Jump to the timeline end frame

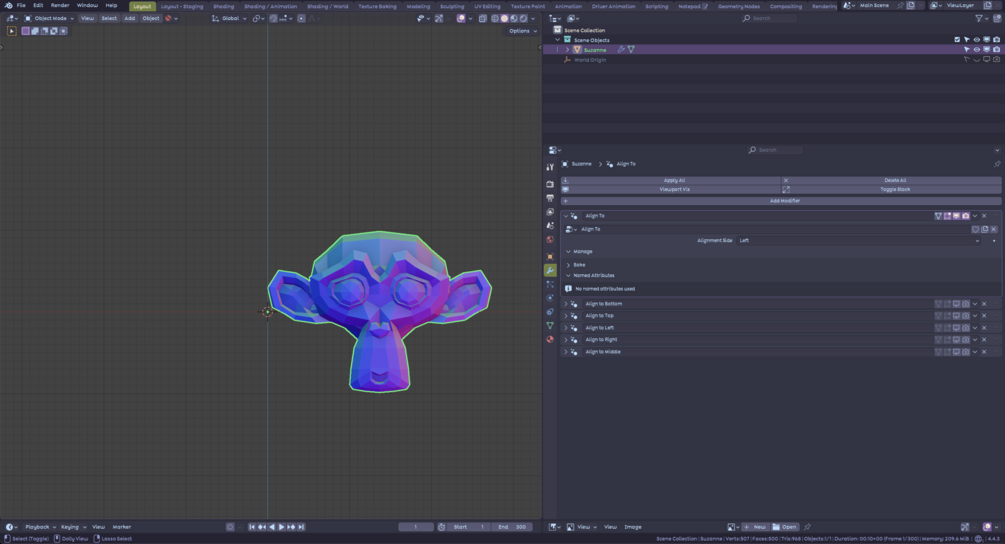301,527
